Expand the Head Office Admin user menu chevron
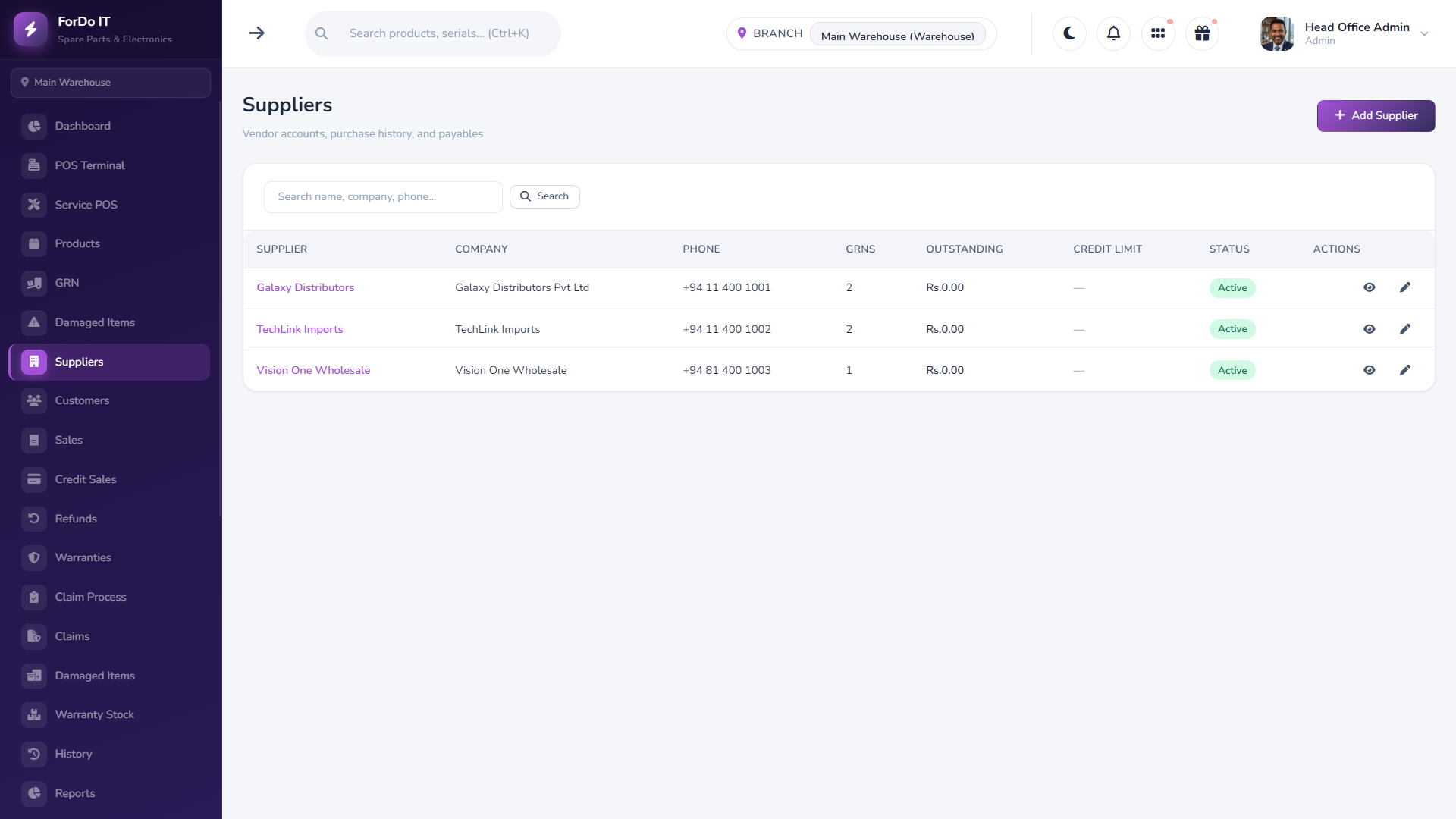Screen dimensions: 1456x819 click(x=1424, y=34)
